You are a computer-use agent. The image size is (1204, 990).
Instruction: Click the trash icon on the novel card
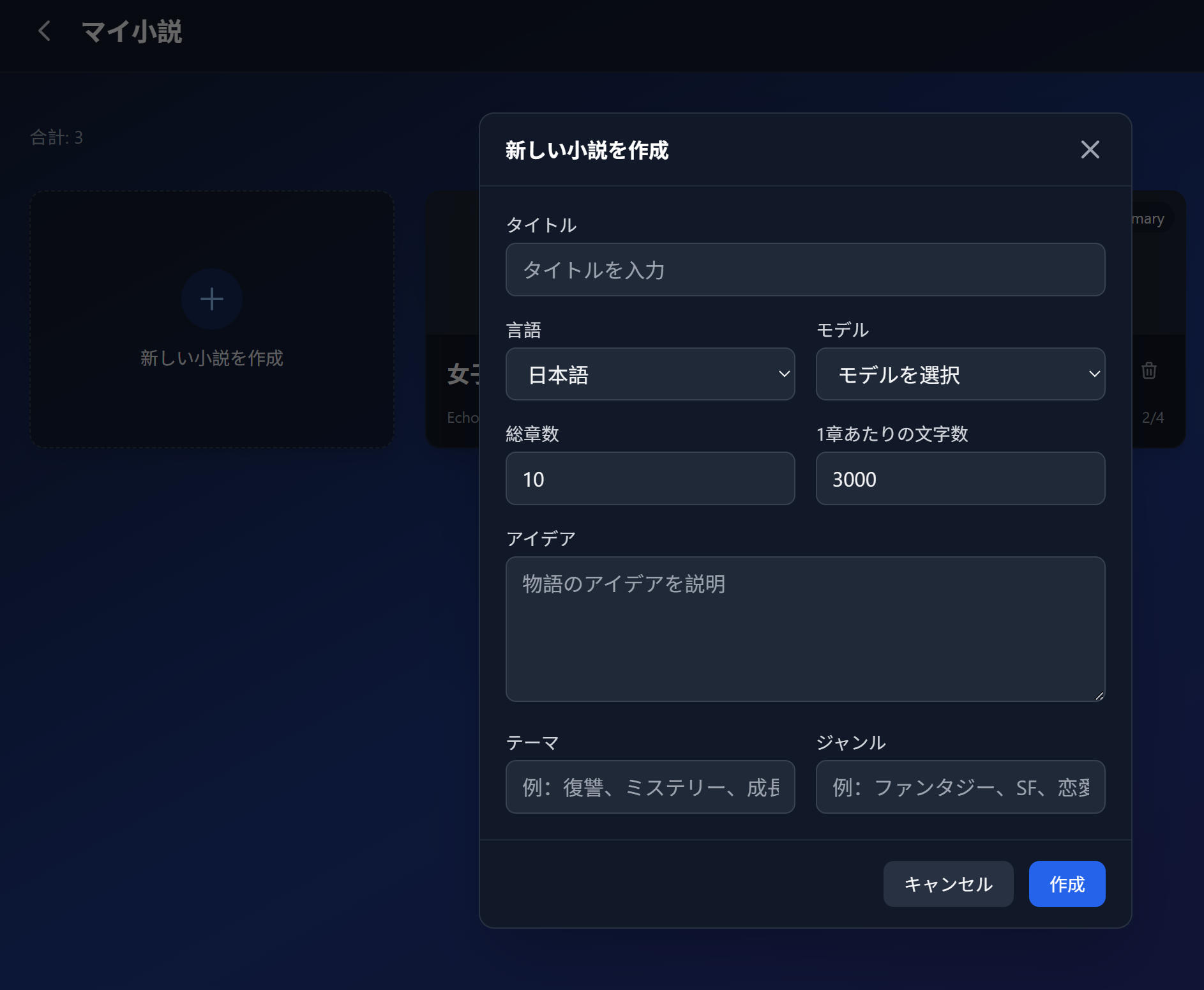1148,371
